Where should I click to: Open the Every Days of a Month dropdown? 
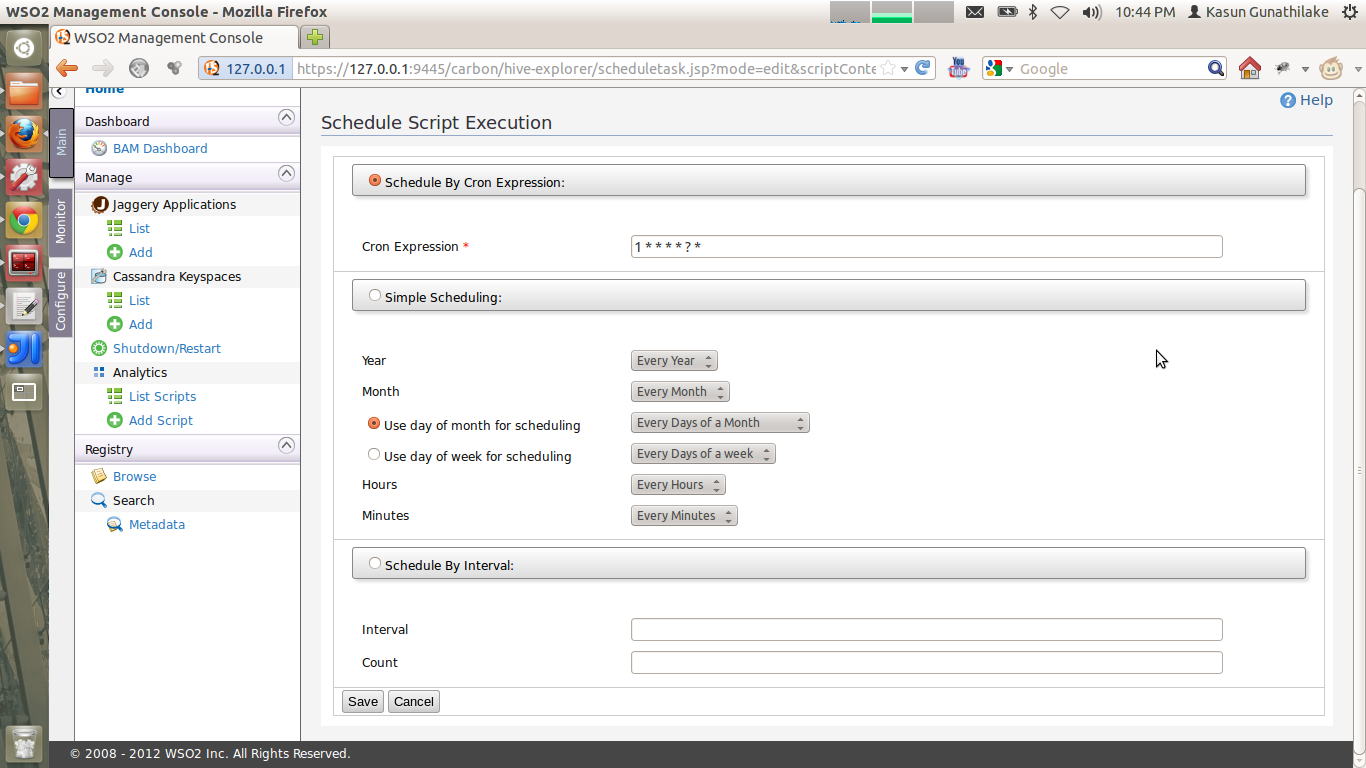click(x=720, y=423)
